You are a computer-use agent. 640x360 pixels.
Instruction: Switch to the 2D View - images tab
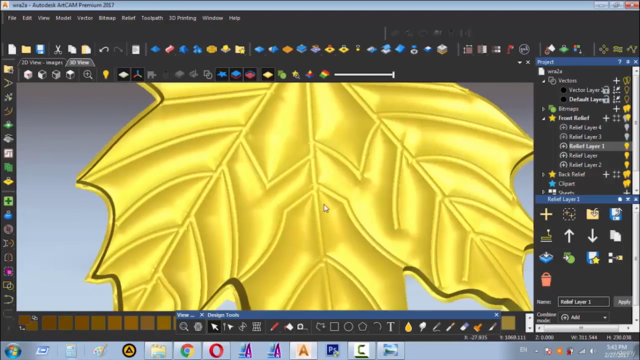[x=42, y=62]
